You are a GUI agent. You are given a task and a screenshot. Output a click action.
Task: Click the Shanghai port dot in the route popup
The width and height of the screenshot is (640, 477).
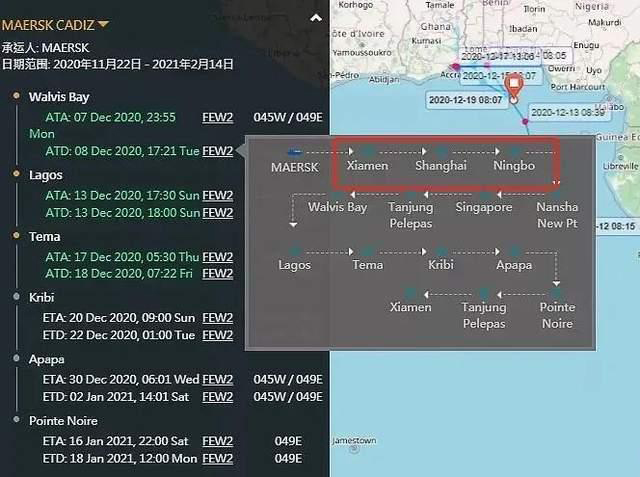click(x=441, y=151)
